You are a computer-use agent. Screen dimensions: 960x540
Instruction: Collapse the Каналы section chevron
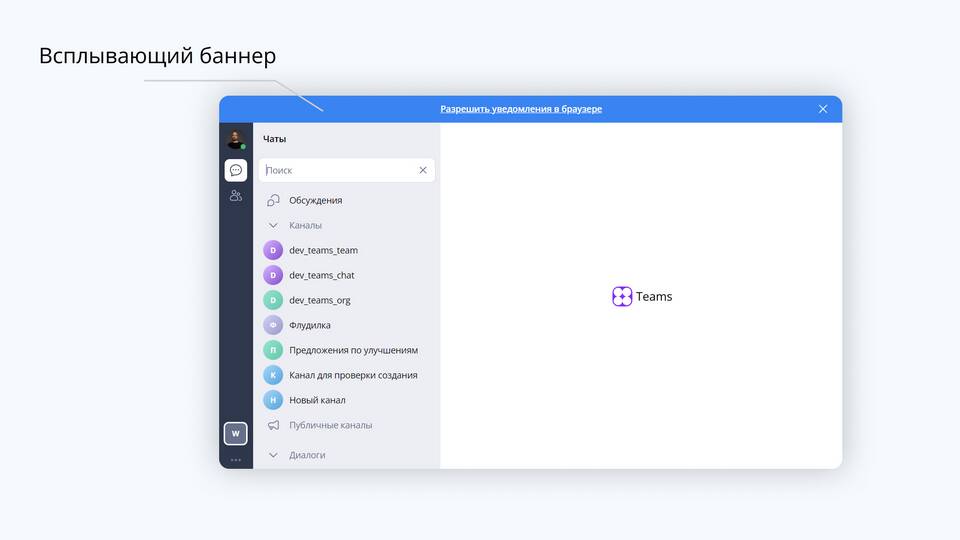pyautogui.click(x=273, y=225)
